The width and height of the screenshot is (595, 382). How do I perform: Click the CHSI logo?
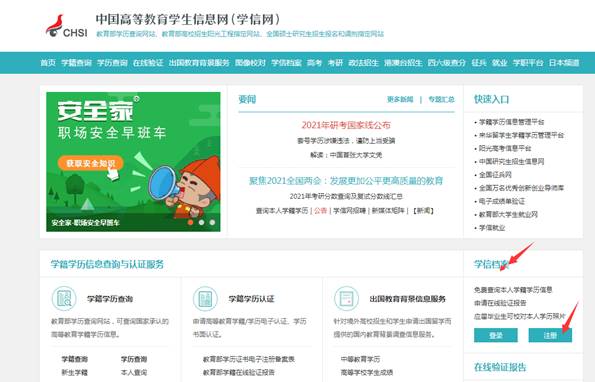pos(66,27)
